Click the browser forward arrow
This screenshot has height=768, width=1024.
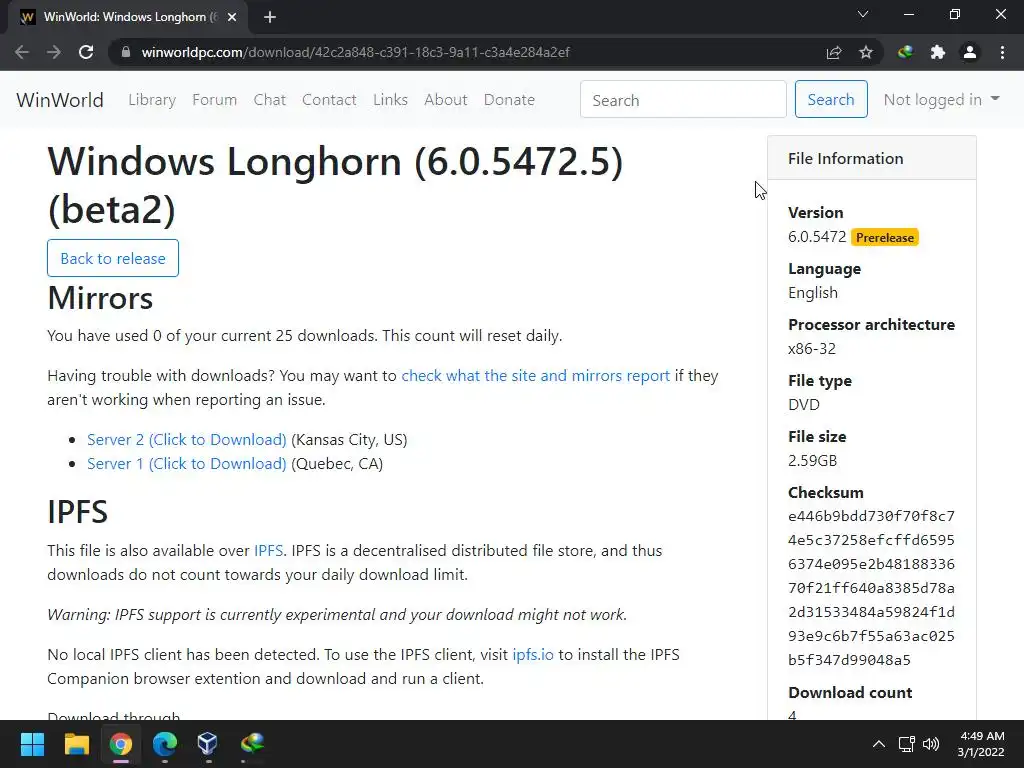(x=54, y=52)
